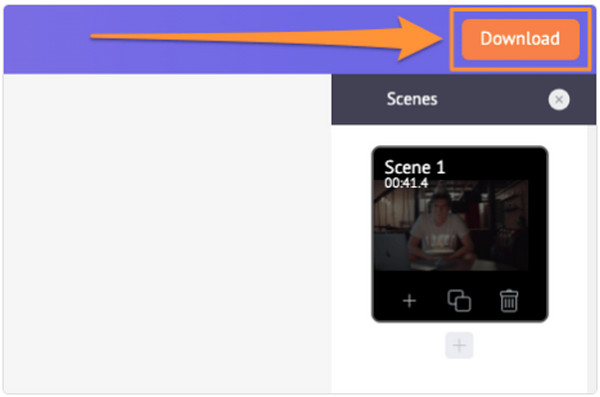Click the orange Download button
This screenshot has height=397, width=600.
tap(520, 39)
